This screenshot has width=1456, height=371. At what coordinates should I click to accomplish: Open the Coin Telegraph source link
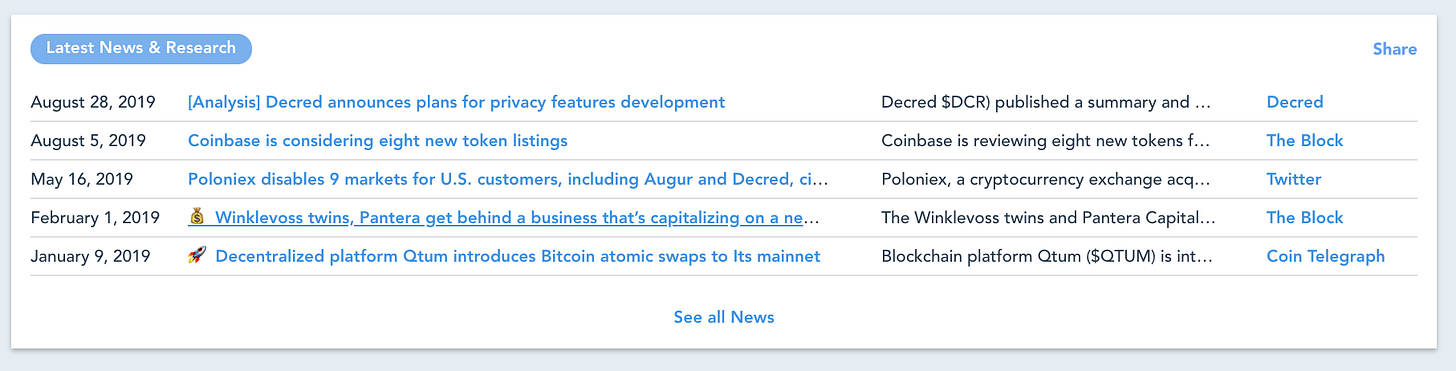pyautogui.click(x=1326, y=256)
